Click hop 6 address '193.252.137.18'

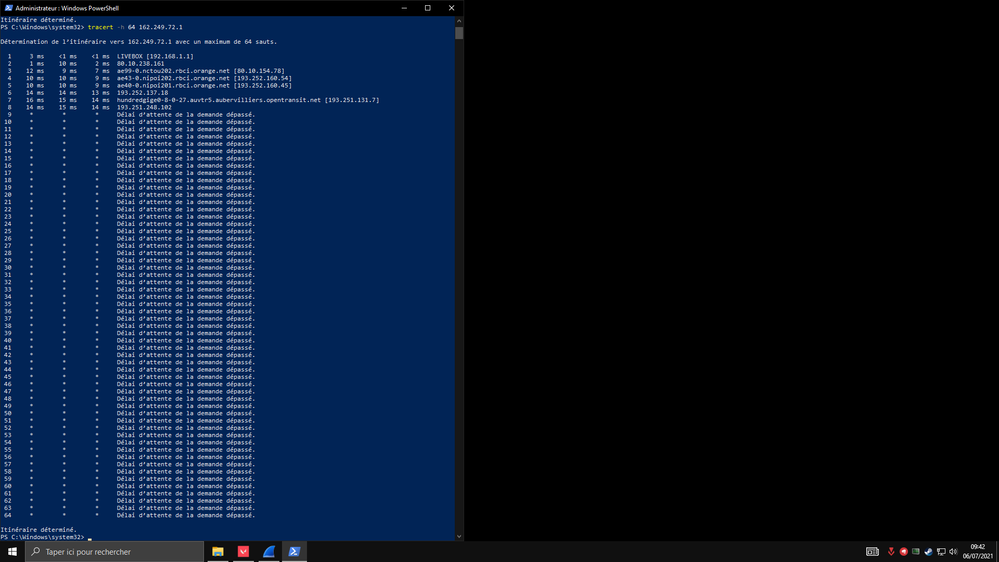pyautogui.click(x=142, y=93)
